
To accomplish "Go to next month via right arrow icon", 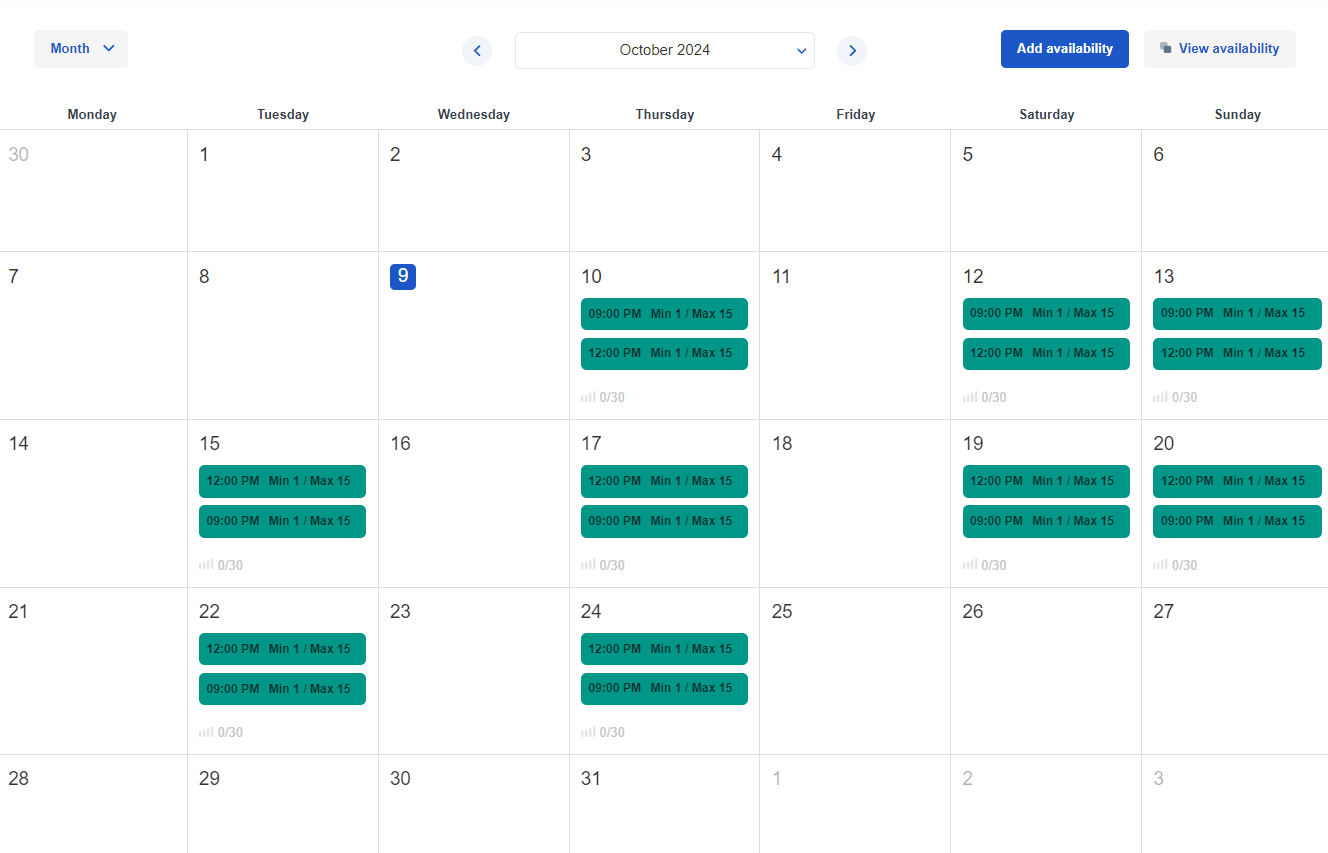I will click(x=852, y=50).
